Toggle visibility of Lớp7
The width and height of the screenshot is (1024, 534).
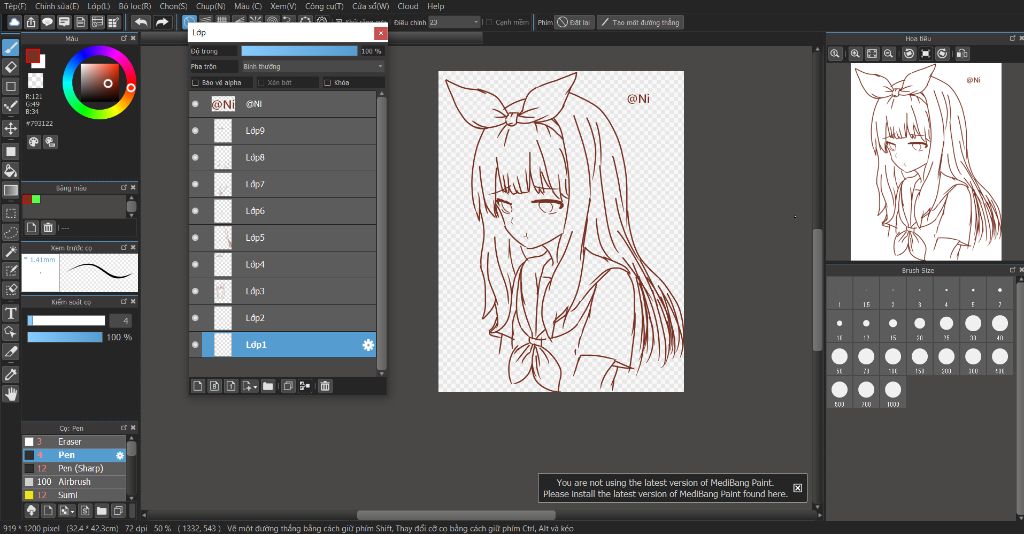[x=195, y=184]
